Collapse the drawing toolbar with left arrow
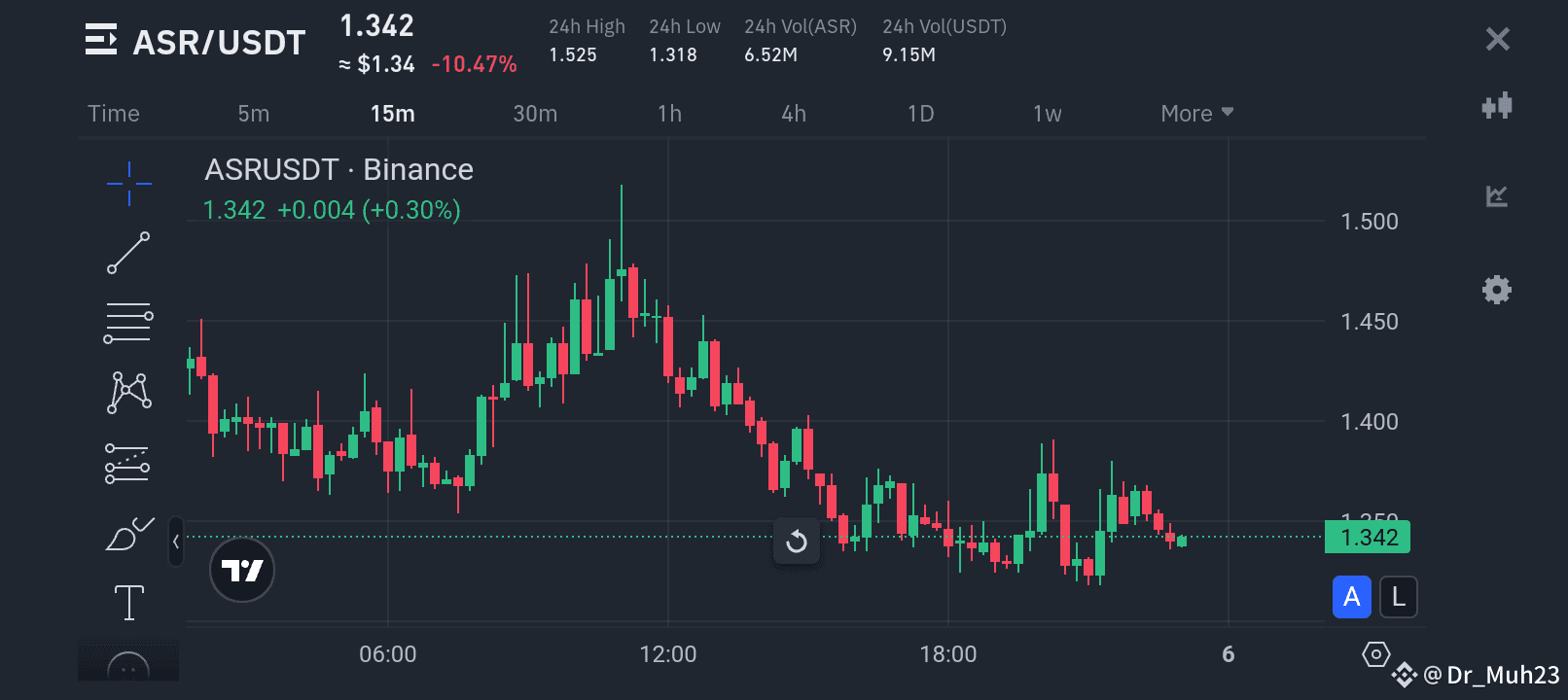This screenshot has height=700, width=1568. [x=176, y=542]
